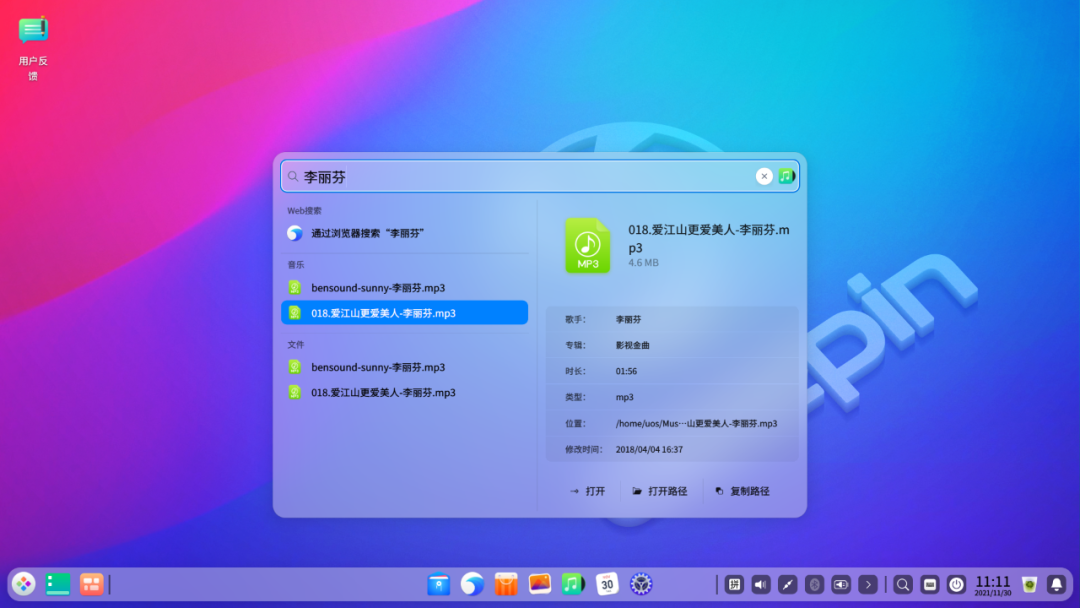Click the search field containing 李丽芬
Image resolution: width=1080 pixels, height=608 pixels.
coord(539,176)
